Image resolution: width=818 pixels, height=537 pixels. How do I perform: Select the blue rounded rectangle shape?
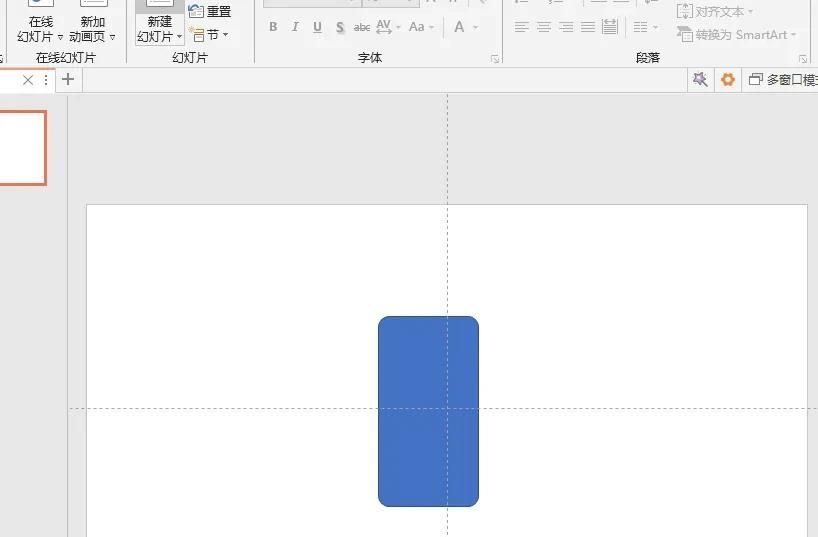pyautogui.click(x=428, y=411)
